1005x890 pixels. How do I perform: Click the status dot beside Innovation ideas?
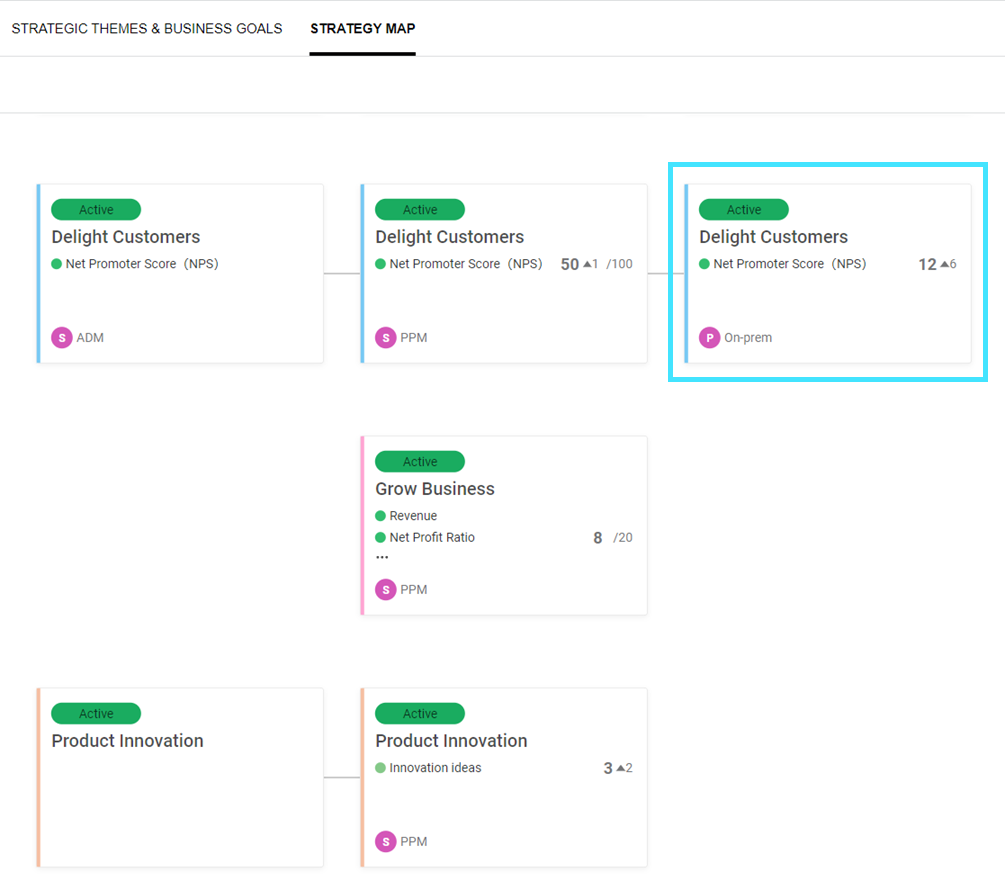click(x=380, y=768)
